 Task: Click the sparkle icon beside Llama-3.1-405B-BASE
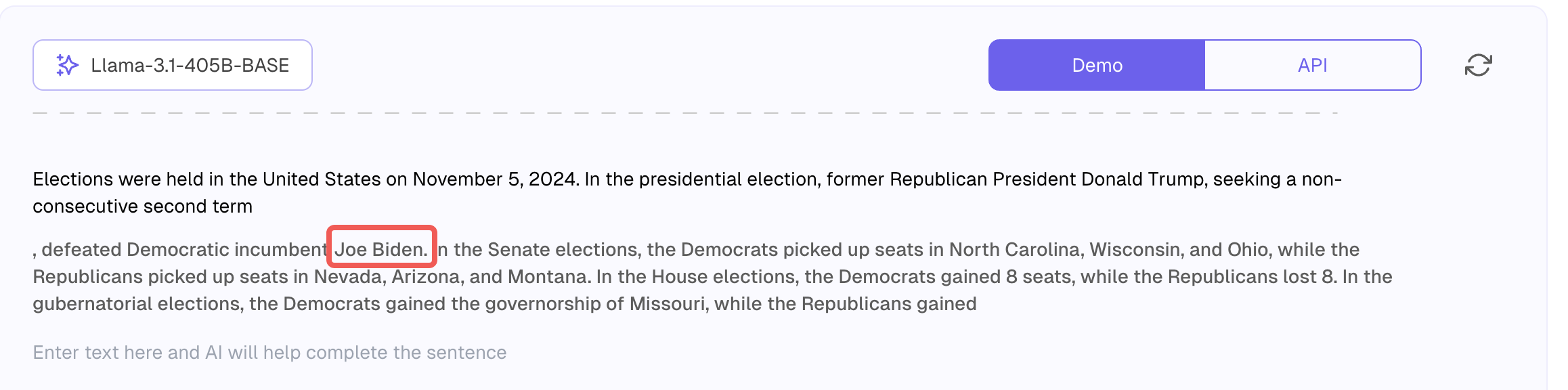(x=67, y=65)
